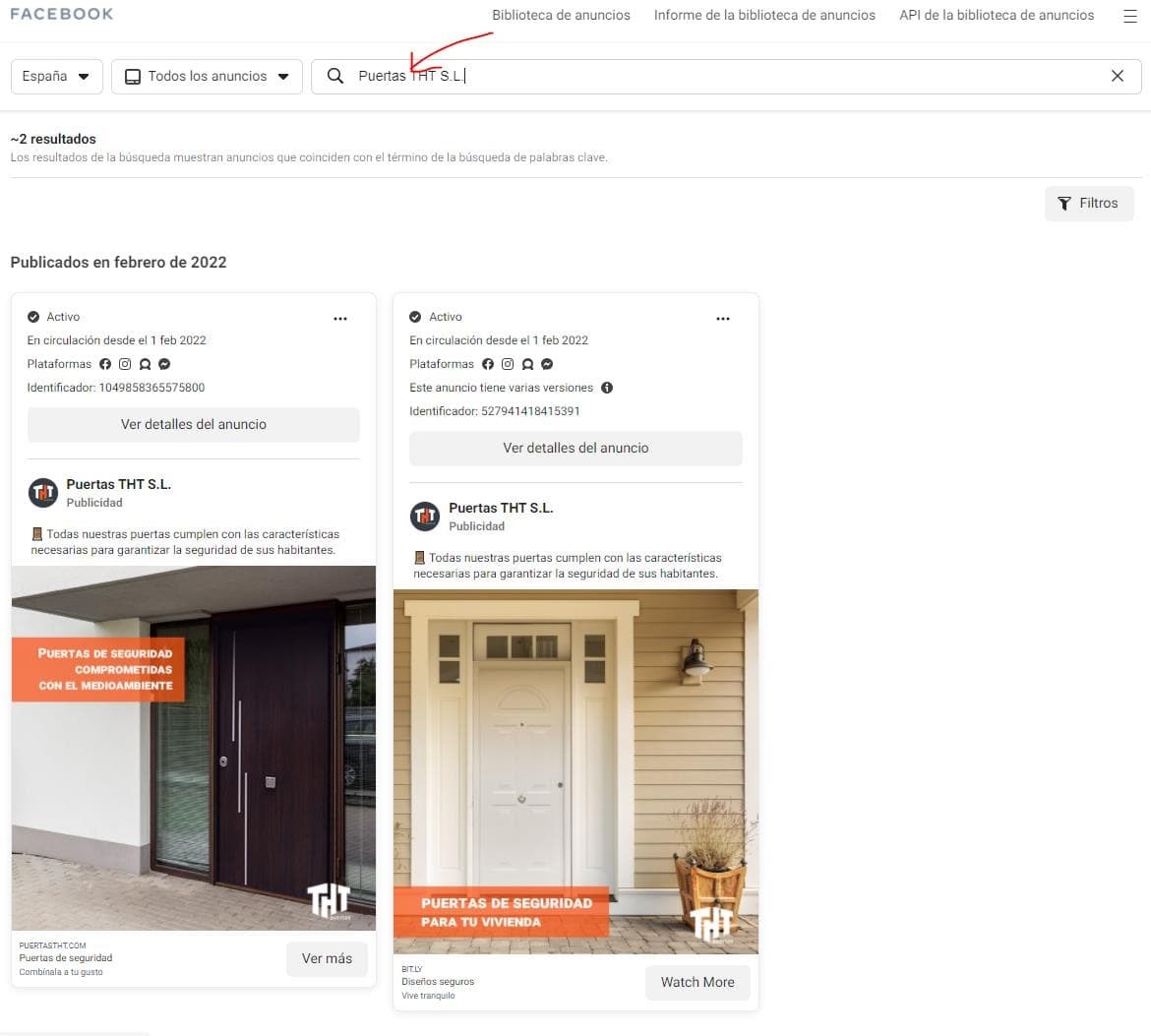1151x1036 pixels.
Task: Go to 'Informe de la biblioteca de anuncios'
Action: pyautogui.click(x=764, y=16)
